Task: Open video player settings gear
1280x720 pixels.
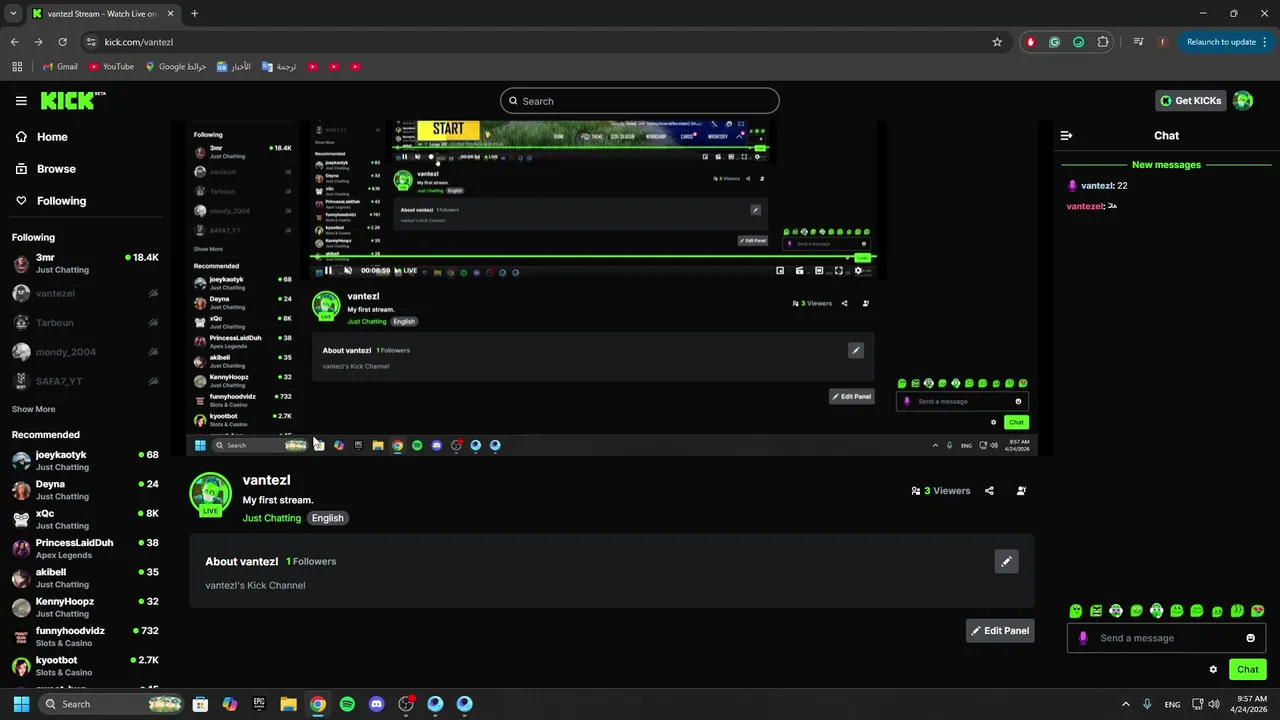Action: click(858, 270)
